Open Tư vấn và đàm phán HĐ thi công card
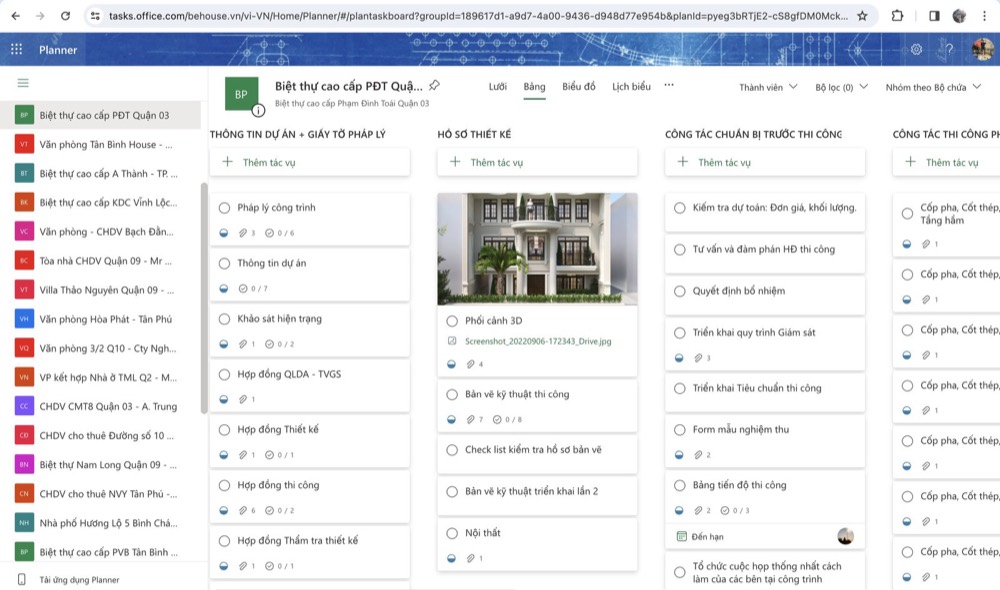The width and height of the screenshot is (1000, 590). coord(765,253)
